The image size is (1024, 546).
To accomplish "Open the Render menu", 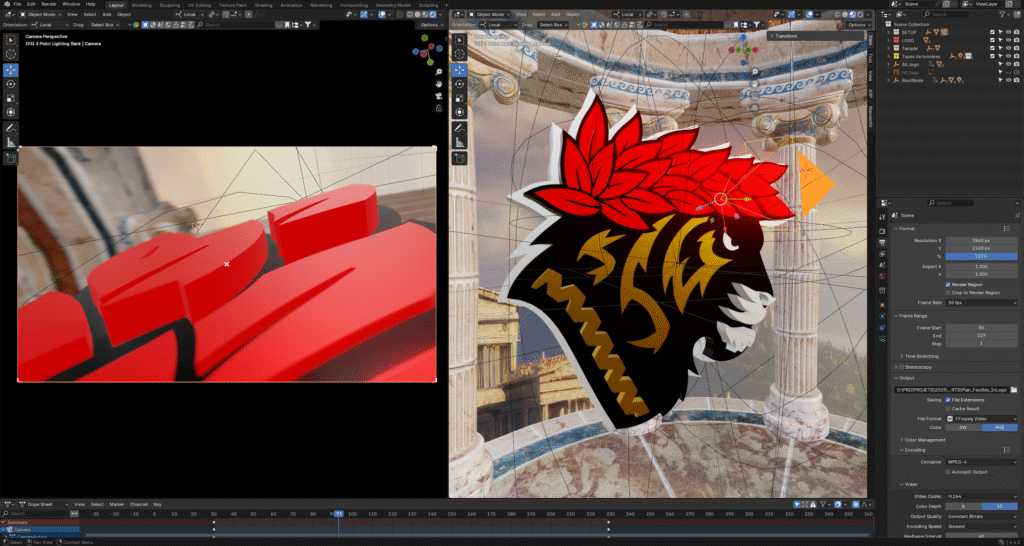I will [x=49, y=4].
